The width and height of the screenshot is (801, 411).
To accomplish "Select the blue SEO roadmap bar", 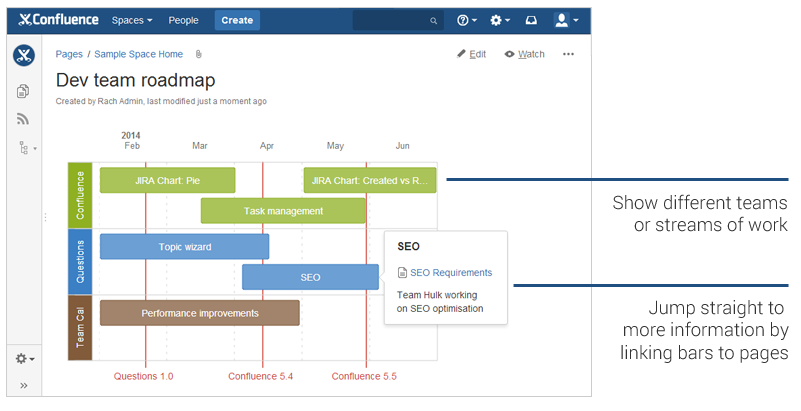I will [311, 277].
